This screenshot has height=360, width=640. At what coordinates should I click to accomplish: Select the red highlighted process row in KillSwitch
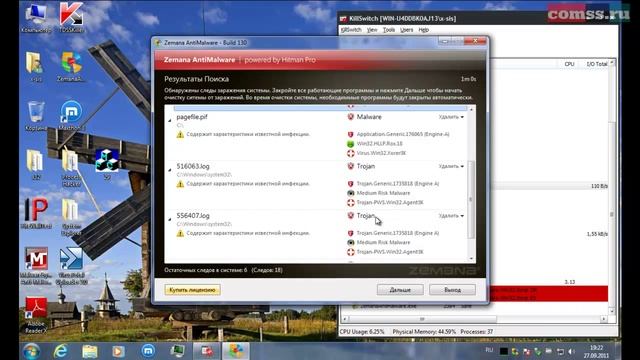548,294
